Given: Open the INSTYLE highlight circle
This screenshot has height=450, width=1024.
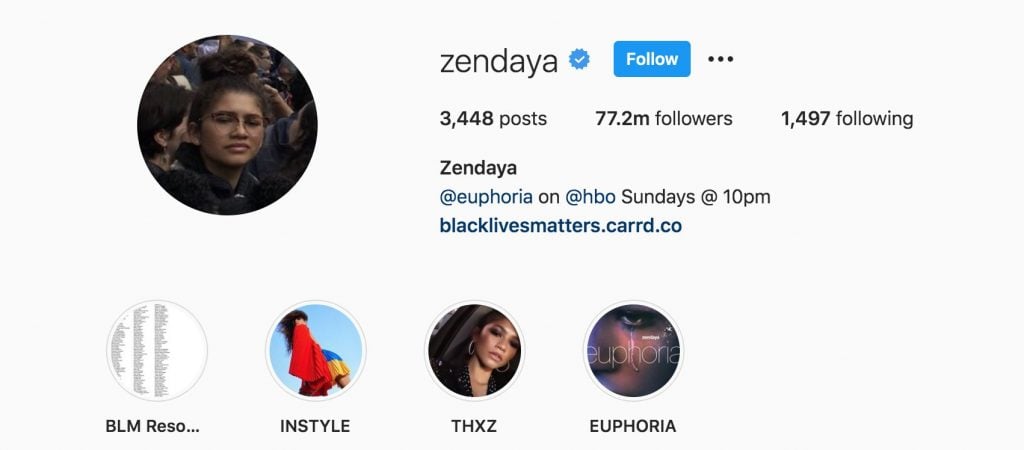Looking at the screenshot, I should 315,350.
